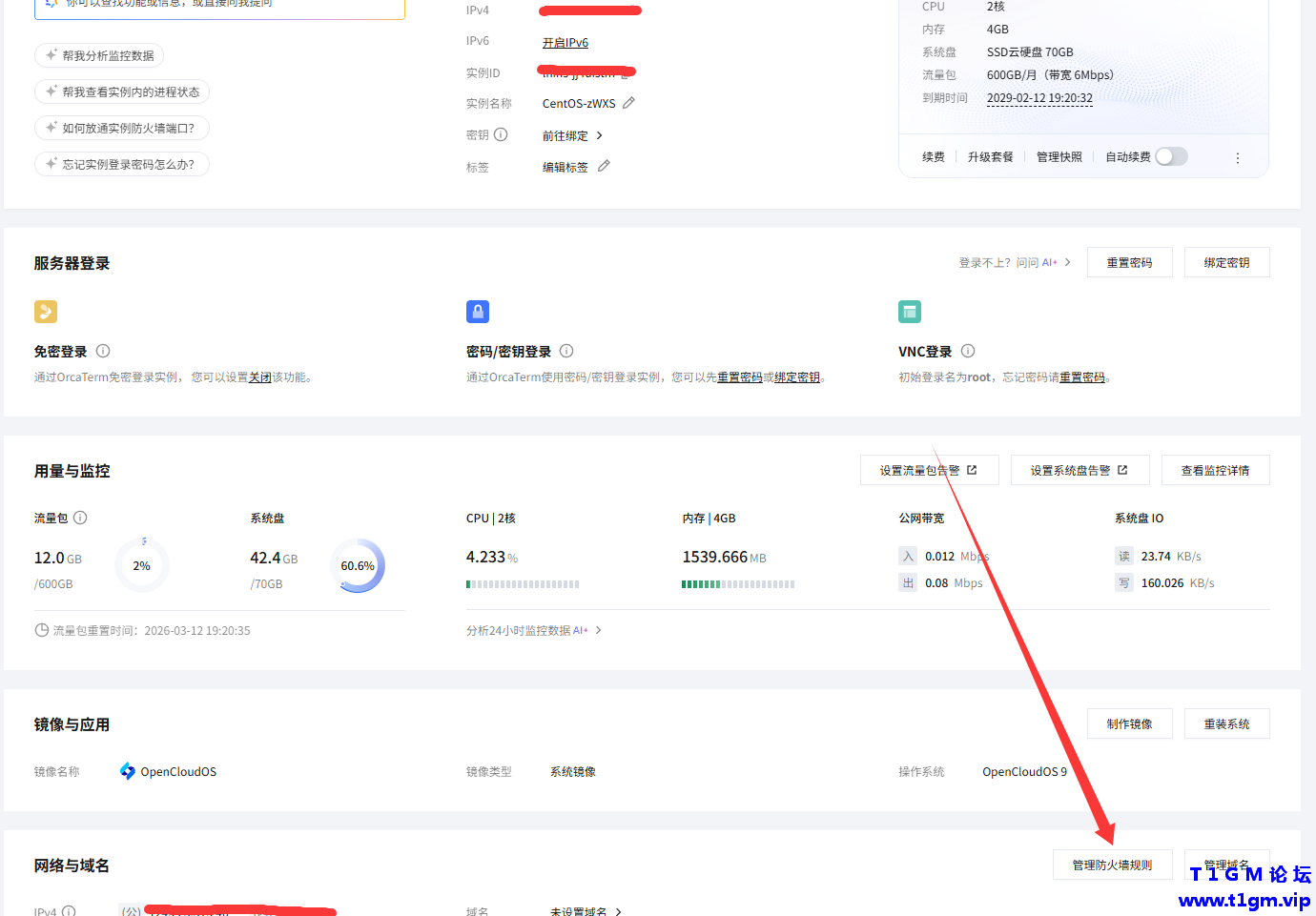Click the blue password/key login lock icon

(x=478, y=312)
